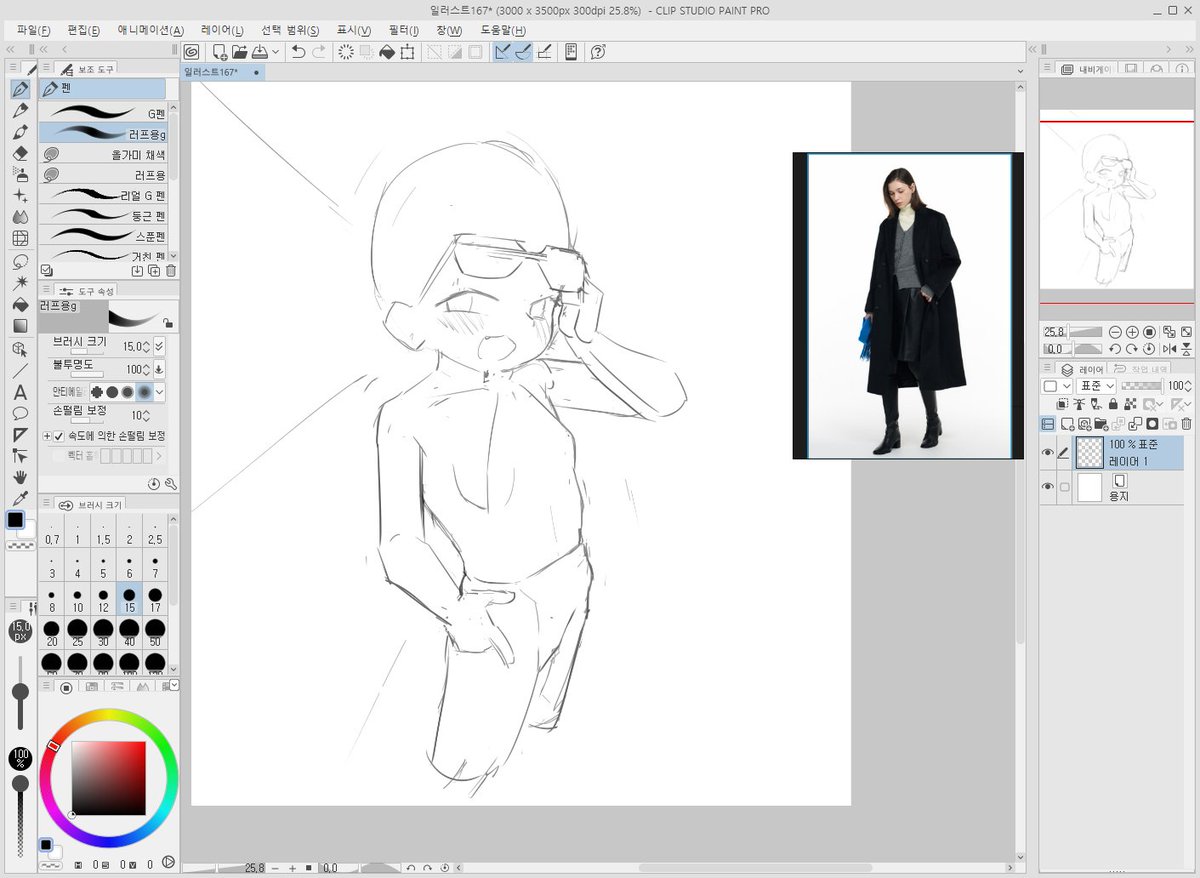Toggle the lock layer icon
This screenshot has width=1200, height=878.
[x=1114, y=404]
